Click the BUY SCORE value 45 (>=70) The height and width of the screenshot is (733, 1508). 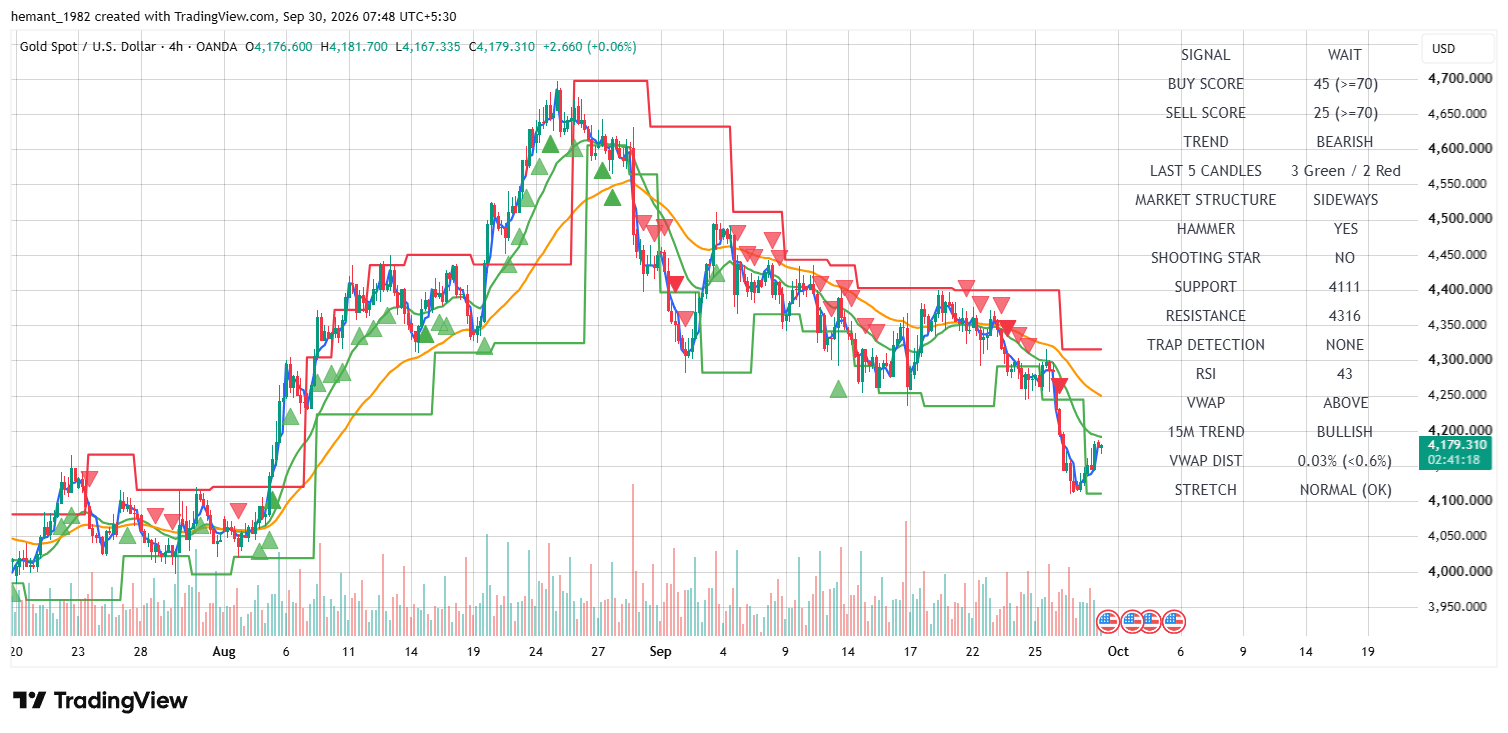(1345, 84)
